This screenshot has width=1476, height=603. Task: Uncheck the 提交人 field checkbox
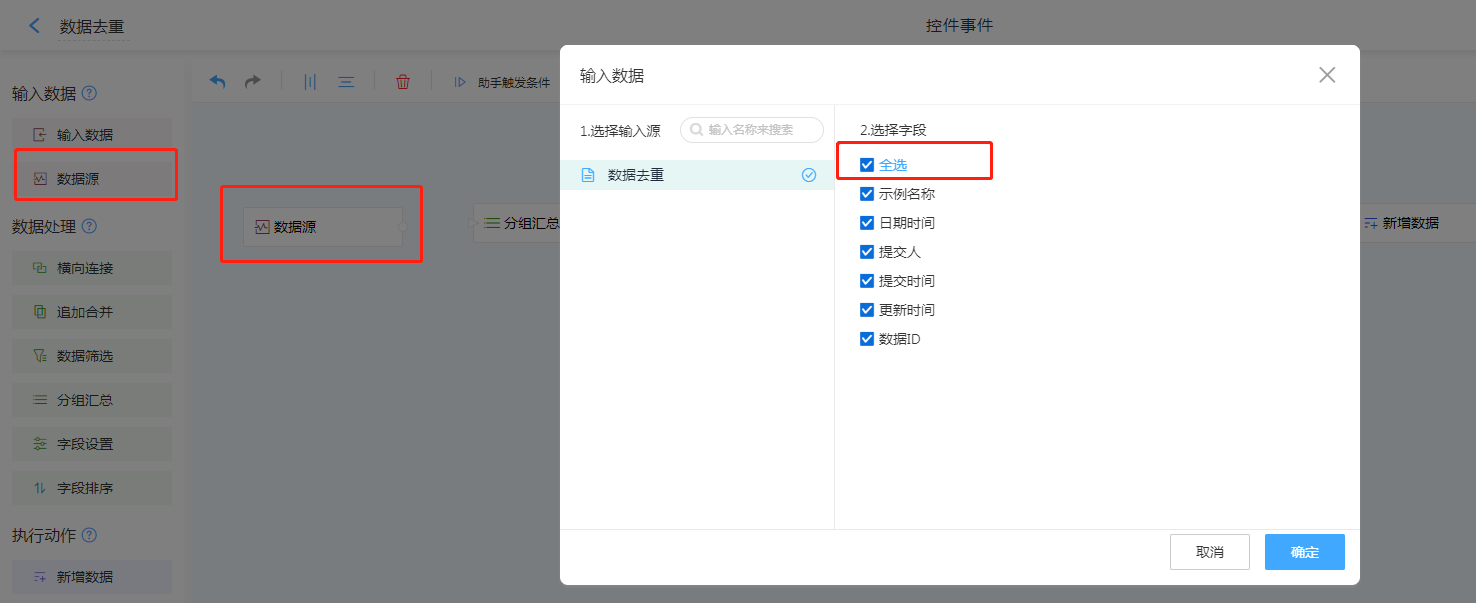(x=867, y=252)
